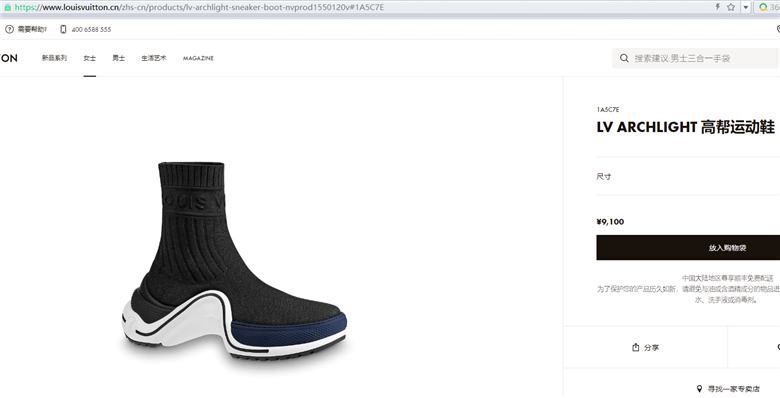Click the question mark help icon
The image size is (780, 398).
pos(9,29)
